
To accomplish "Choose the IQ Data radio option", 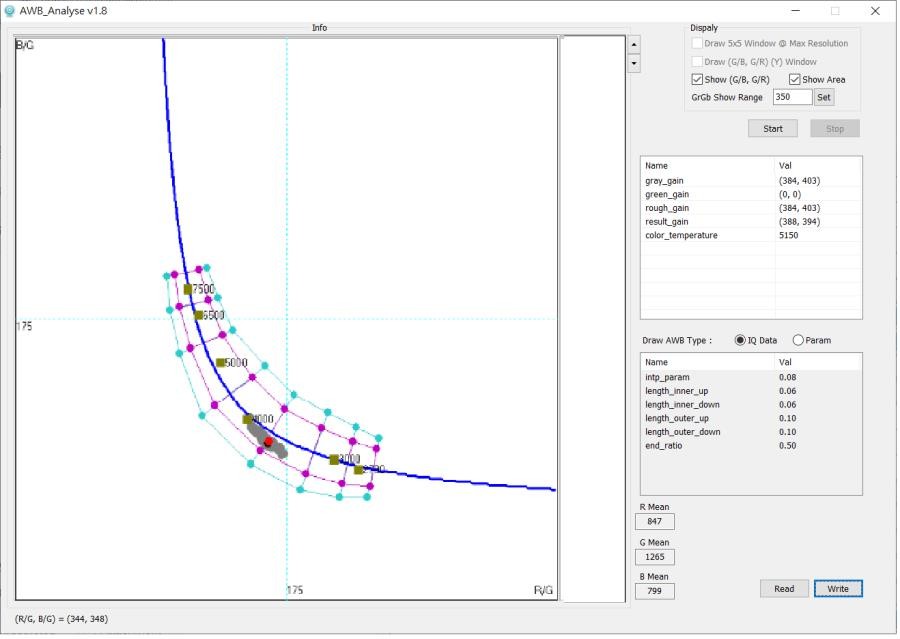I will pyautogui.click(x=740, y=340).
